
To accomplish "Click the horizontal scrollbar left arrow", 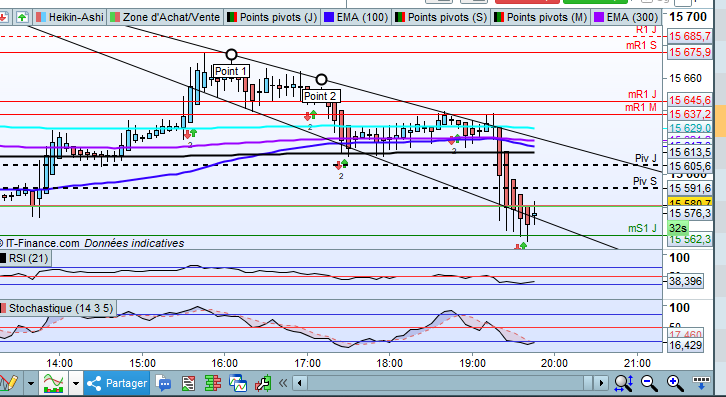I will pyautogui.click(x=300, y=383).
